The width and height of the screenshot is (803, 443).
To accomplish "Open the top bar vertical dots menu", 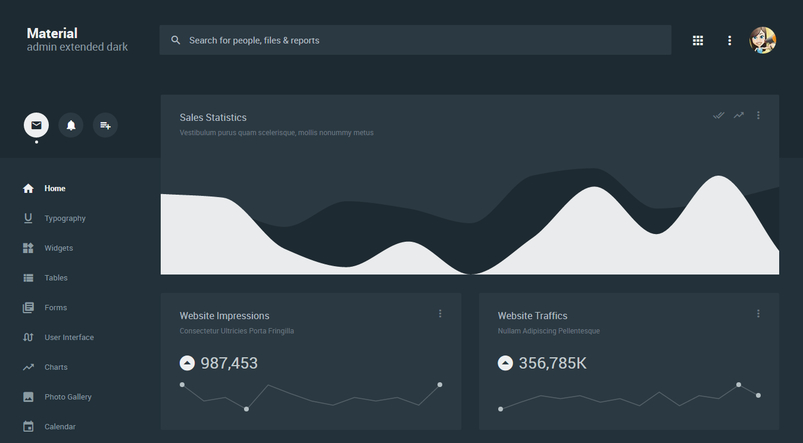I will pos(729,40).
